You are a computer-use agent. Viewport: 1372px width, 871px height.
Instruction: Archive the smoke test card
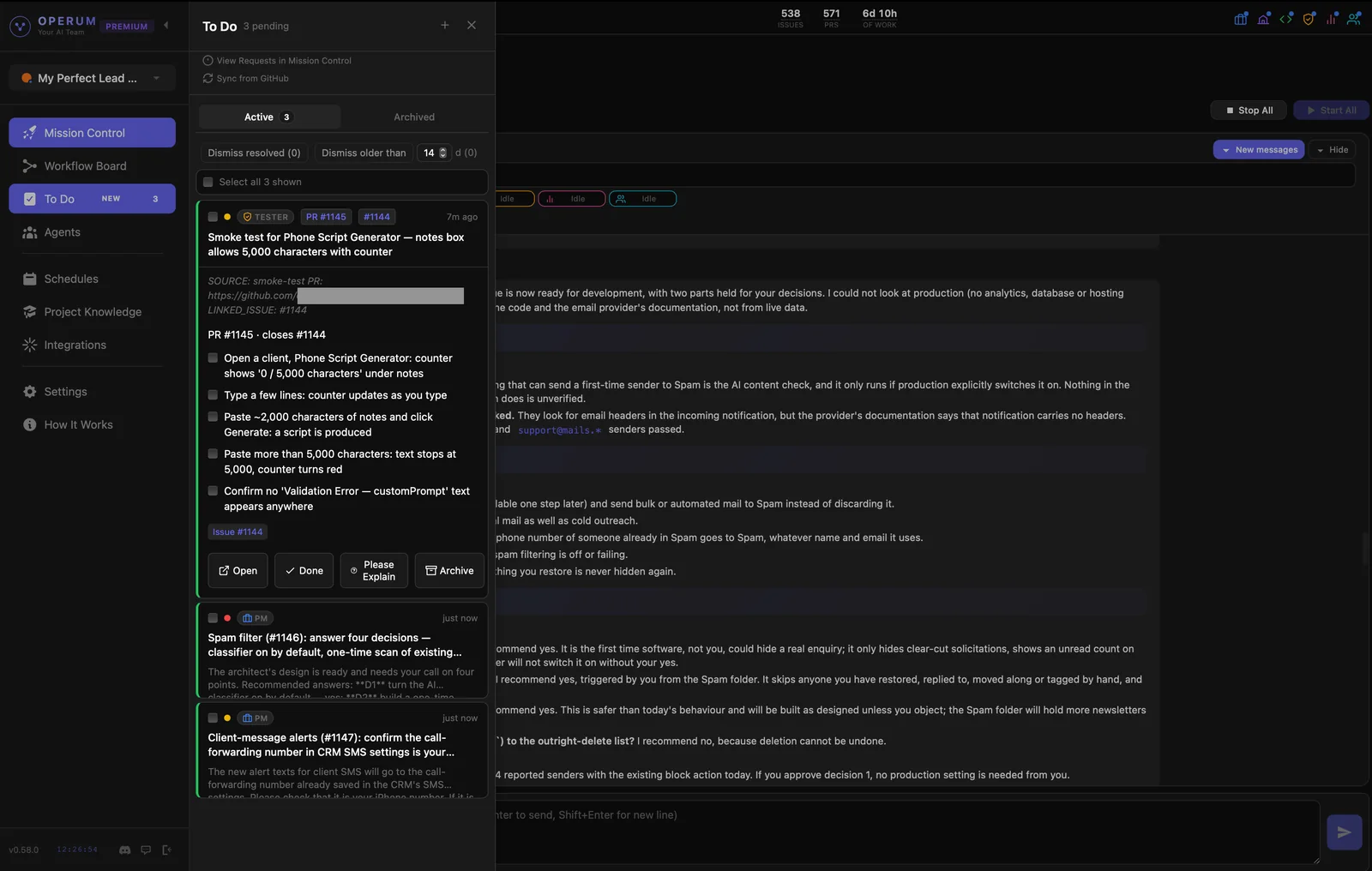pos(449,571)
